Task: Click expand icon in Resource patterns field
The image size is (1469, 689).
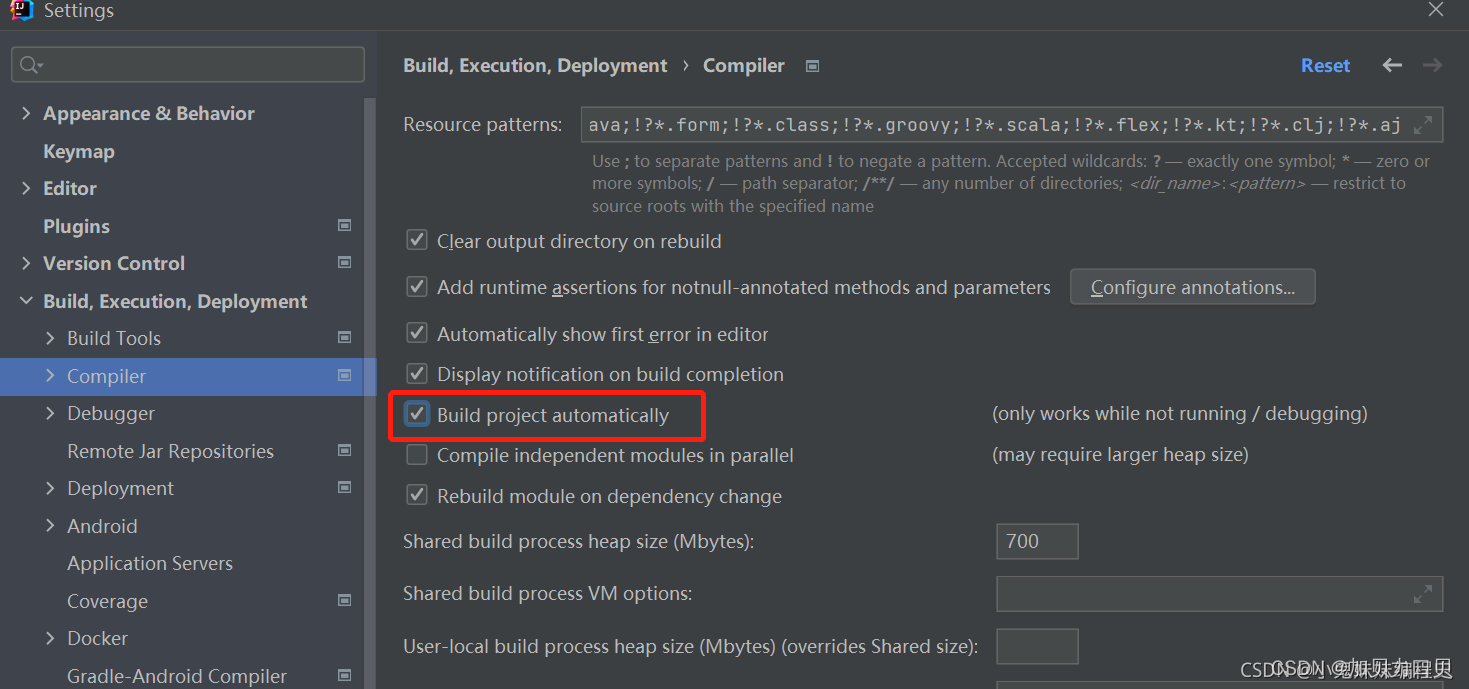Action: [1423, 125]
